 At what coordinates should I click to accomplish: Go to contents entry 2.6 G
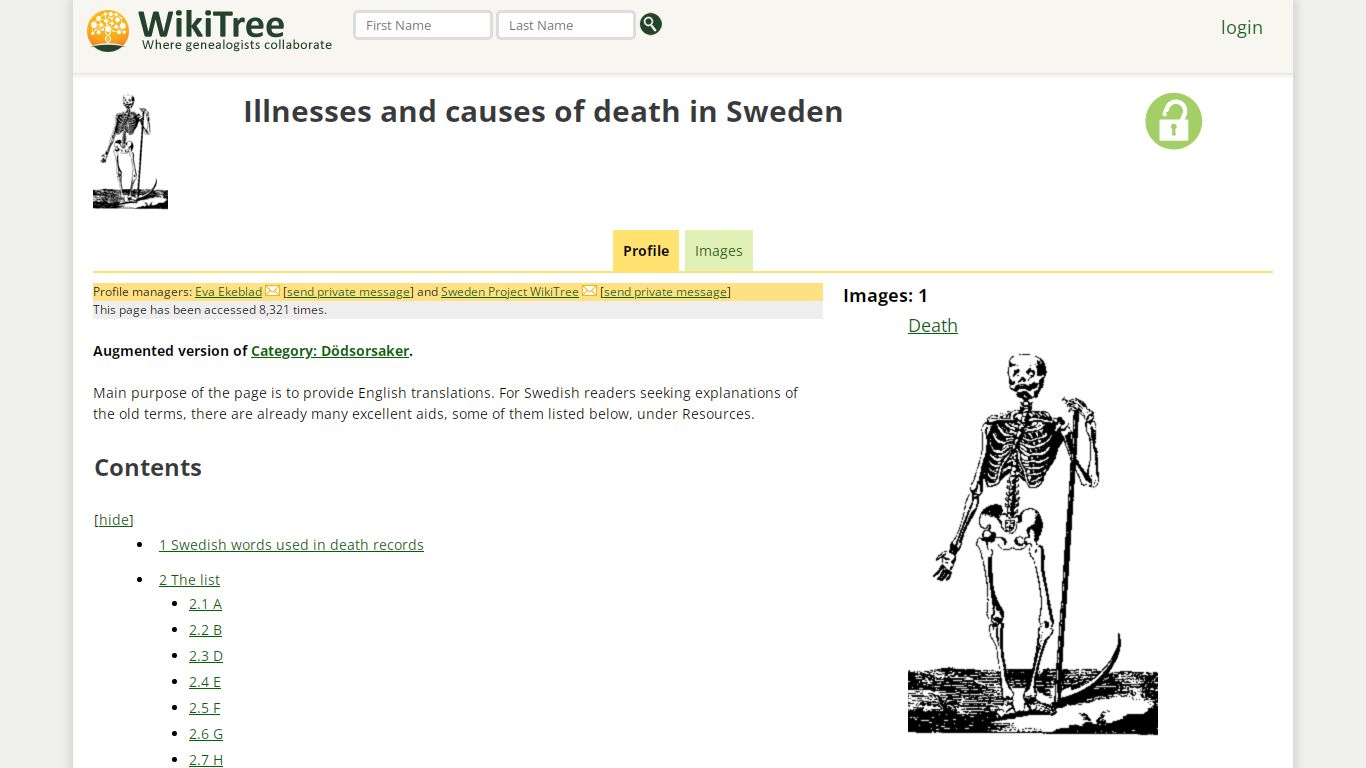coord(206,734)
